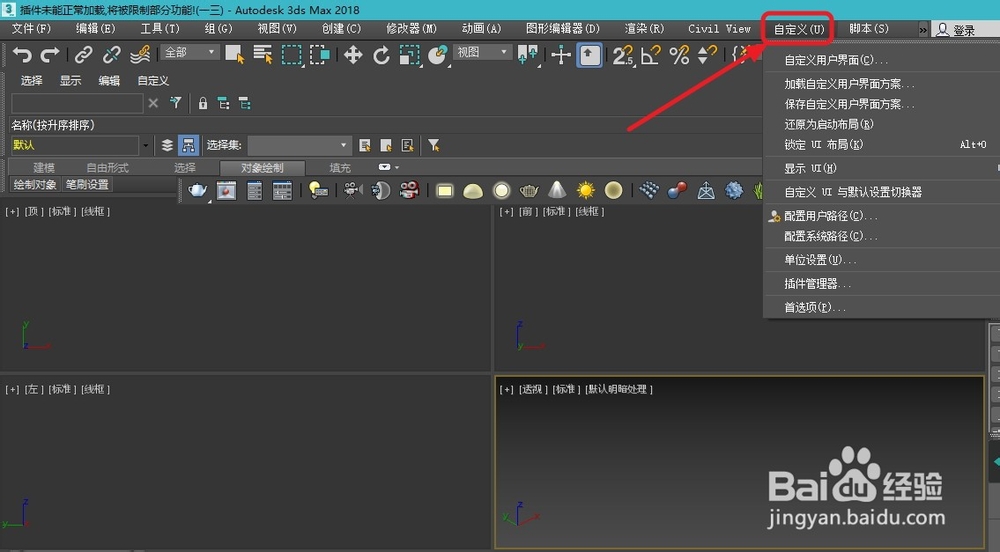Click the red-blue molecule spheres icon
Viewport: 1000px width, 552px height.
pos(677,191)
